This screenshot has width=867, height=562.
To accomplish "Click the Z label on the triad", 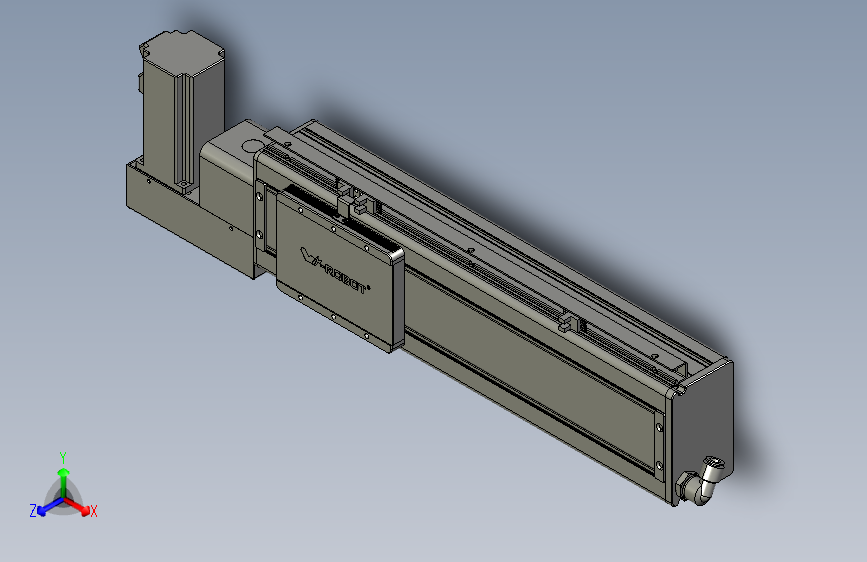I will point(33,511).
